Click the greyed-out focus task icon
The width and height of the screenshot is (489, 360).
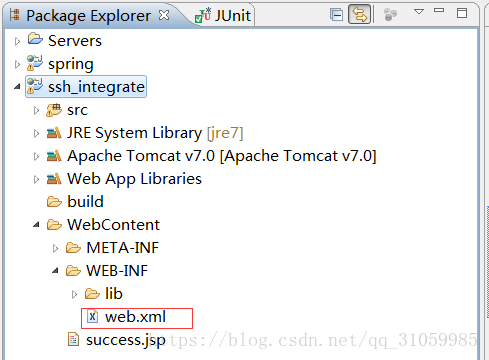390,15
